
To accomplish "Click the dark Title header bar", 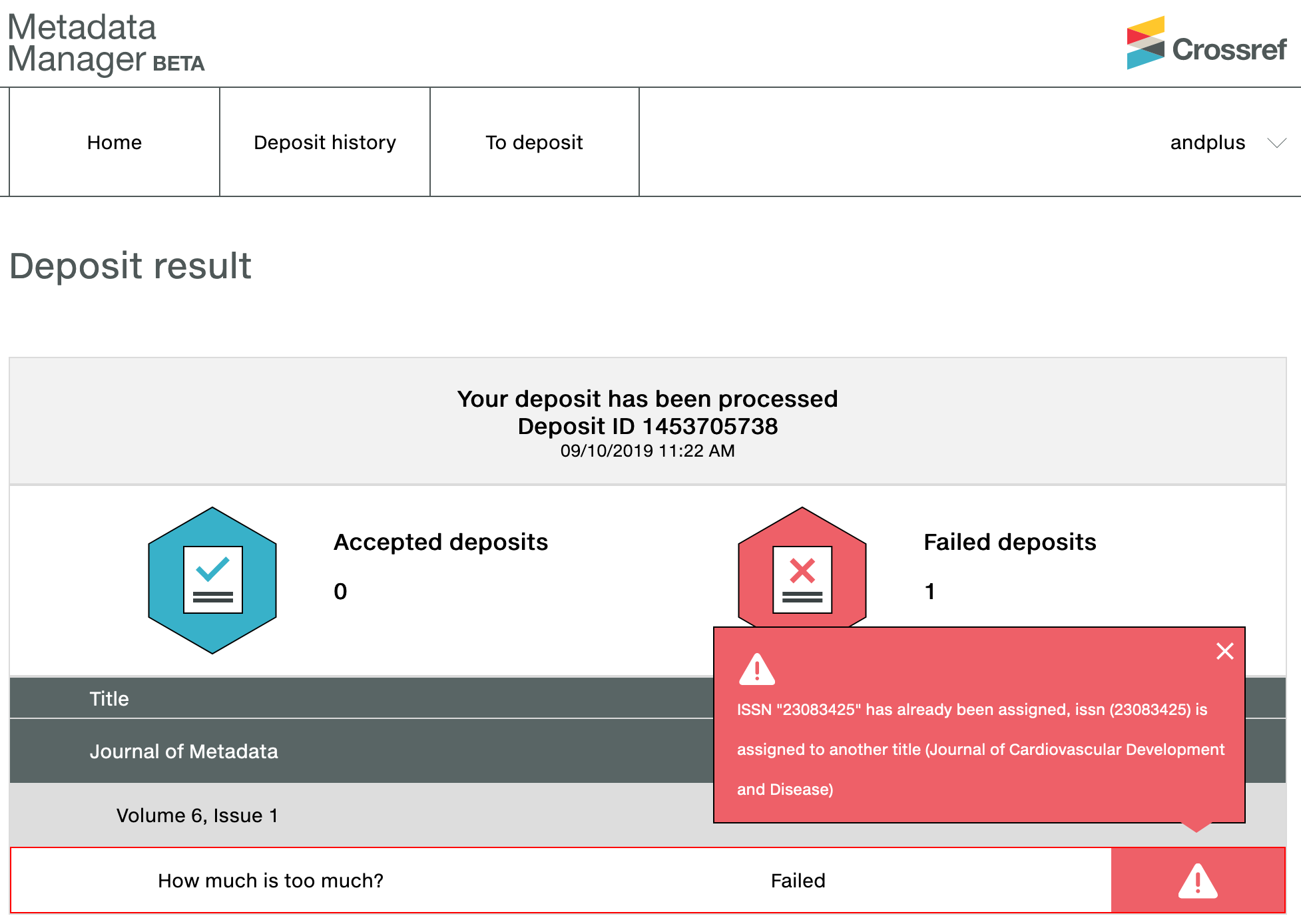I will (x=109, y=698).
